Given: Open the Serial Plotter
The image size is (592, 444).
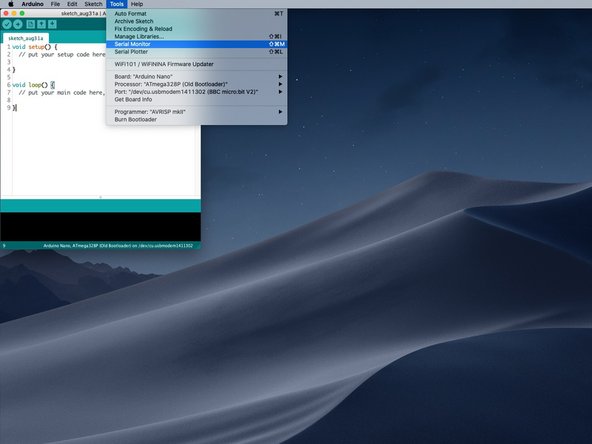Looking at the screenshot, I should (x=196, y=52).
